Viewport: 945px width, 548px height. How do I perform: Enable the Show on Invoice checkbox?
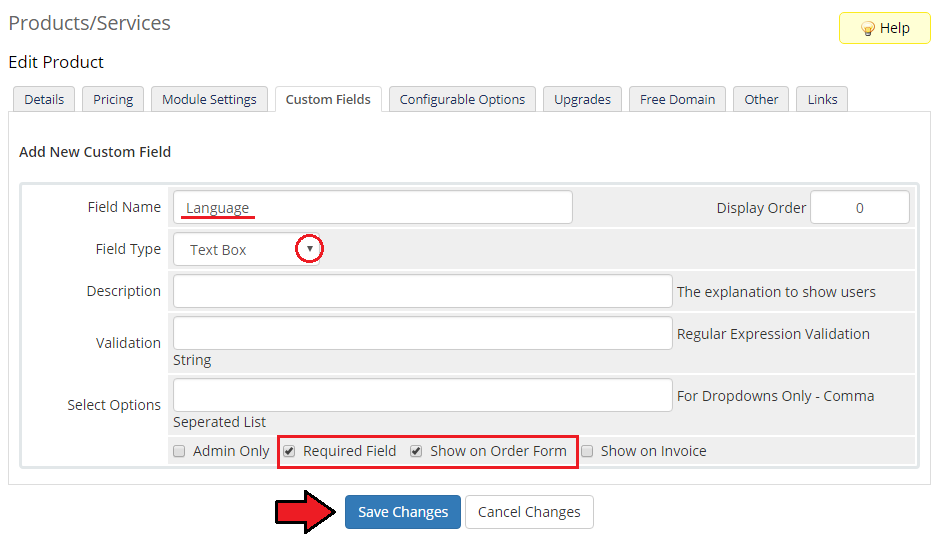587,451
